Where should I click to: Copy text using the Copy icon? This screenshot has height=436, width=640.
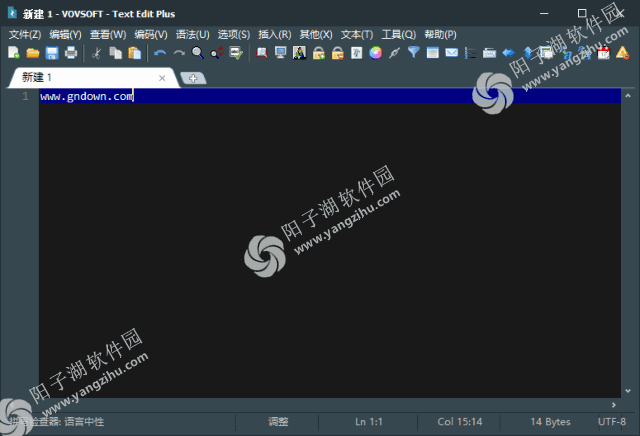coord(116,53)
